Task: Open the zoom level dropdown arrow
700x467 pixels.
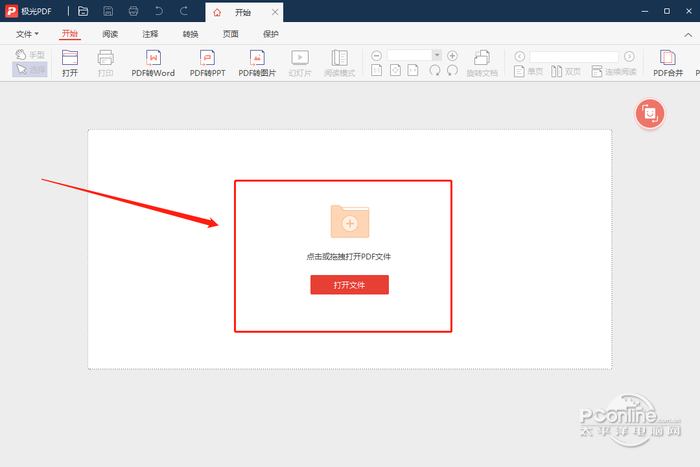Action: (x=437, y=55)
